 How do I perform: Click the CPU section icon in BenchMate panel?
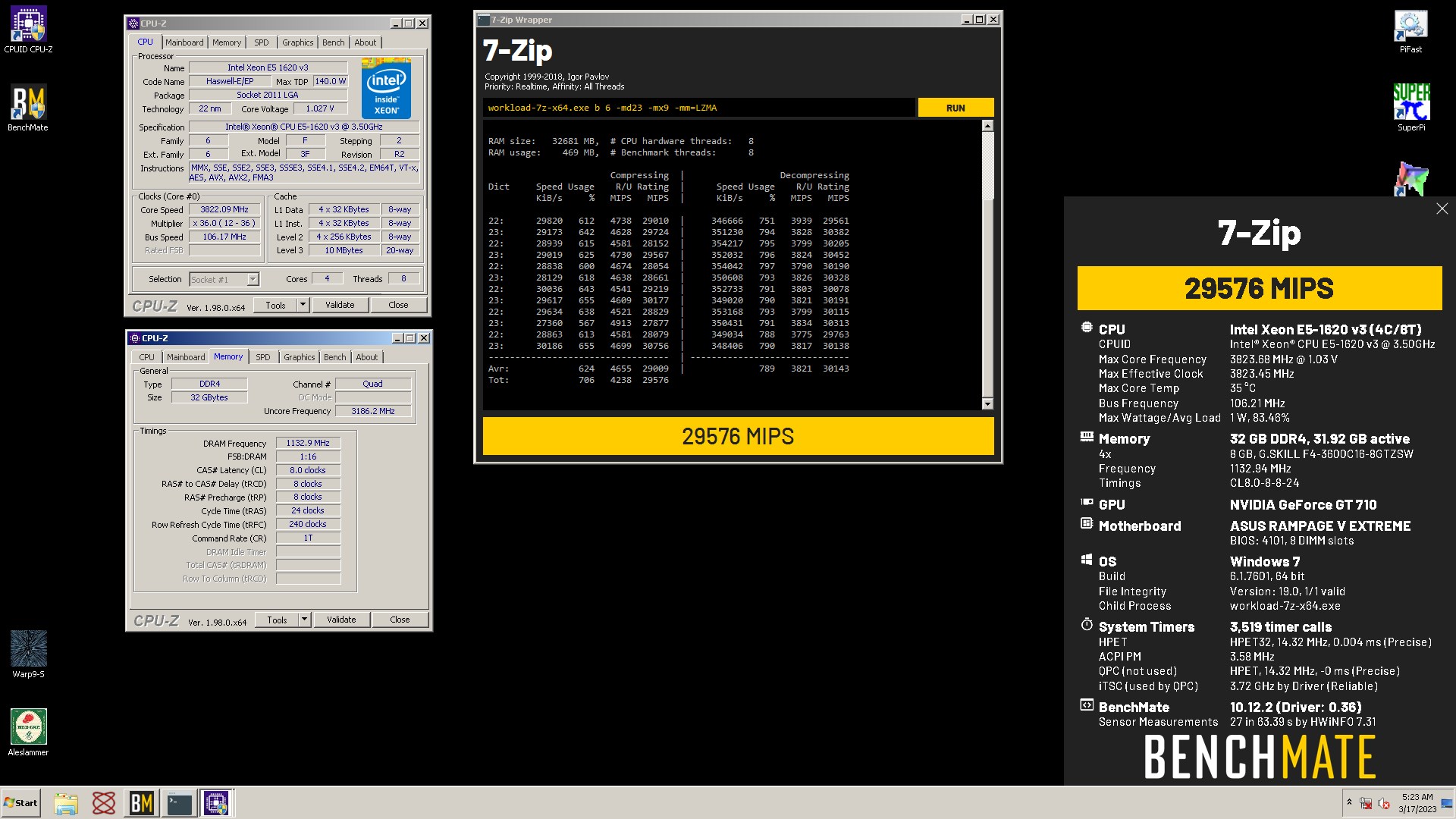[1087, 328]
